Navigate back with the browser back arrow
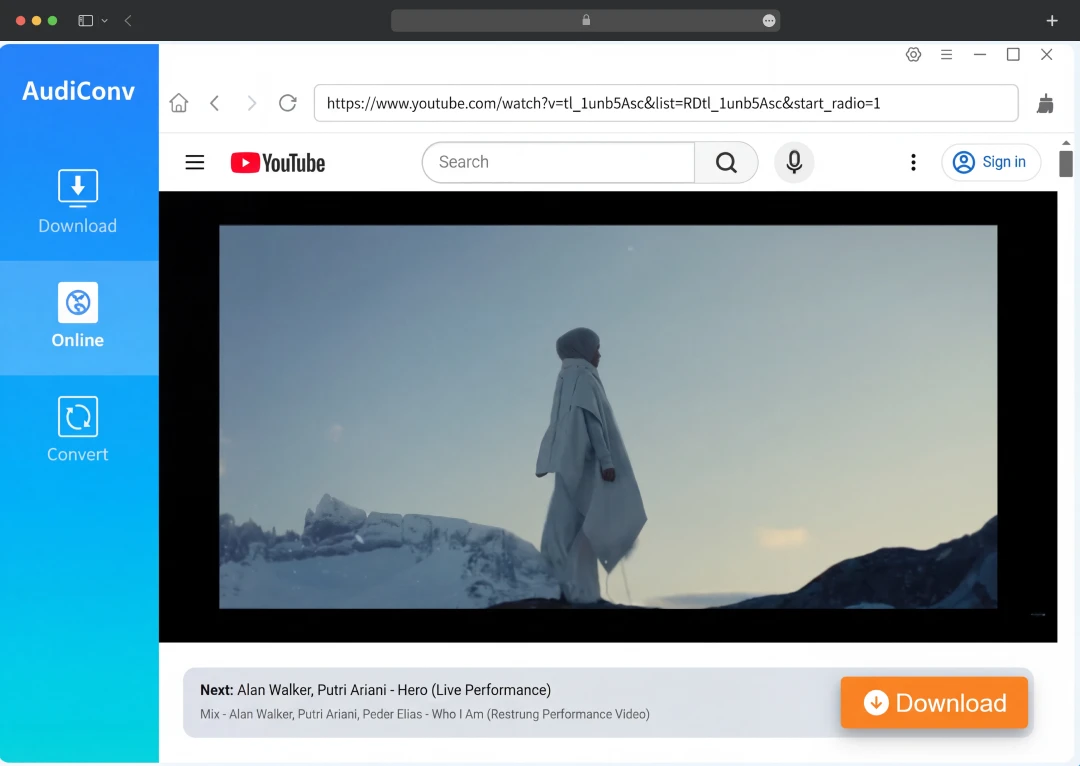 point(215,102)
